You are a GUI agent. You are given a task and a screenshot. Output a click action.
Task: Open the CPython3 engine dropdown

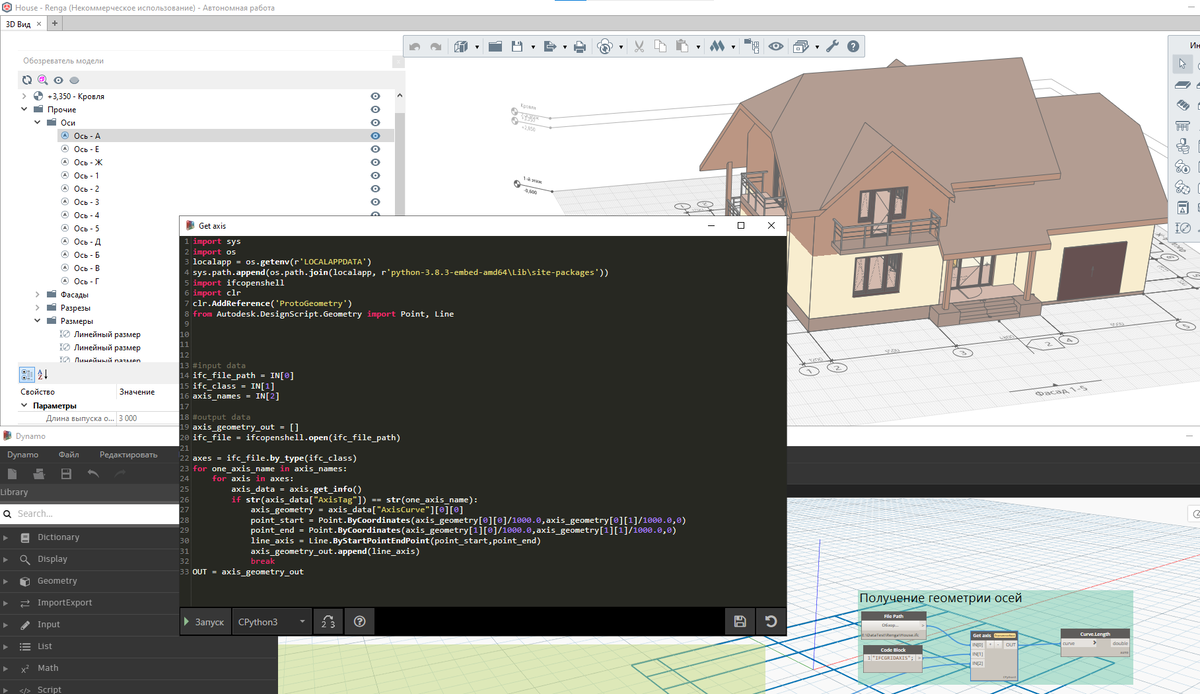tap(272, 621)
